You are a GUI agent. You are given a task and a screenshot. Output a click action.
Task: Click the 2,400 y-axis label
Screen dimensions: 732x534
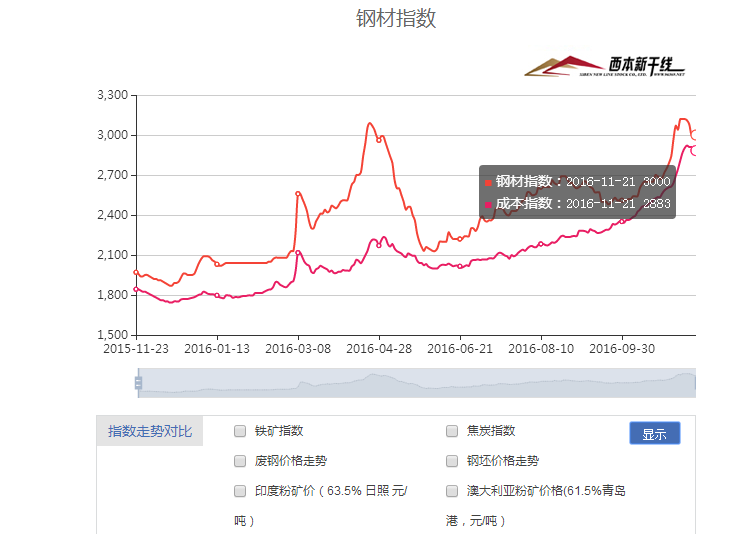pyautogui.click(x=113, y=215)
